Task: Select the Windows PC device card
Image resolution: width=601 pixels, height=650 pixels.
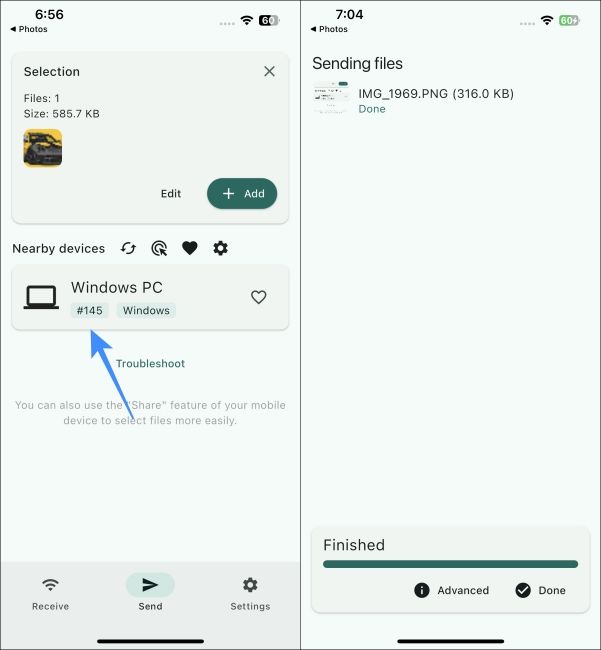Action: pos(150,298)
